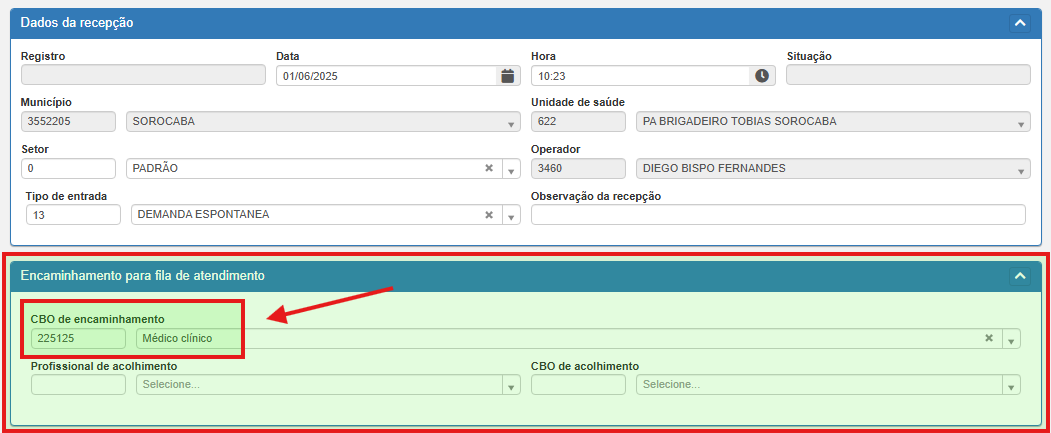
Task: Collapse the Encaminhamento para fila panel
Action: (1019, 275)
